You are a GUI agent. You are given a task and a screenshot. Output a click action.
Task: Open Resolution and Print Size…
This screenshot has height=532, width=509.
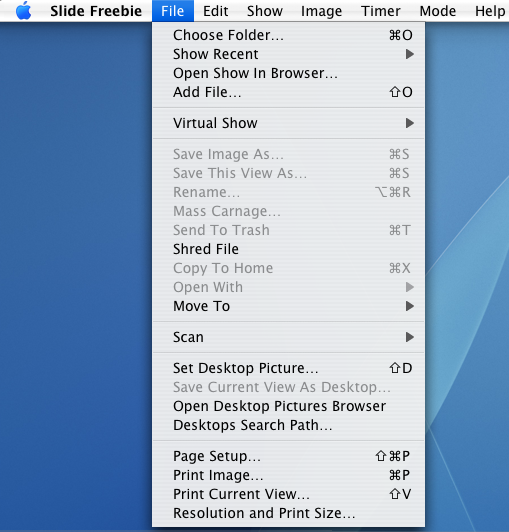[288, 513]
